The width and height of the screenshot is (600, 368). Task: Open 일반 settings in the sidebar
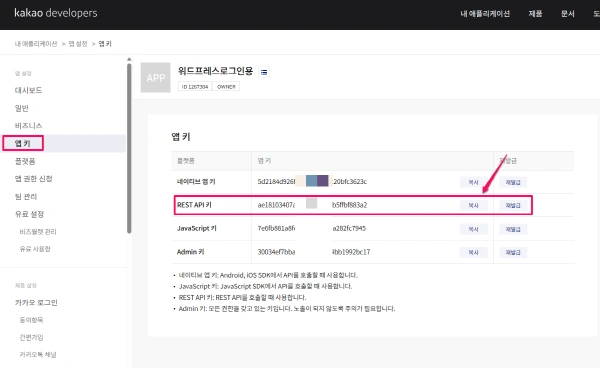click(21, 108)
